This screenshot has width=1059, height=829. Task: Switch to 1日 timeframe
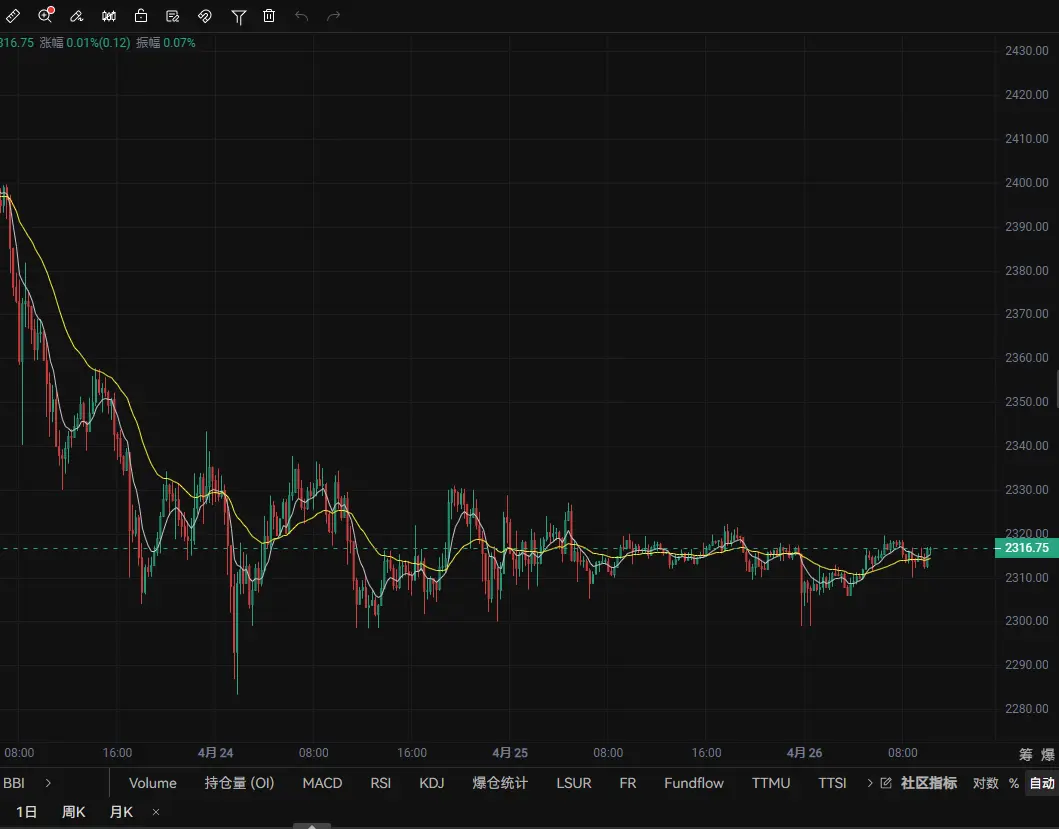(26, 812)
